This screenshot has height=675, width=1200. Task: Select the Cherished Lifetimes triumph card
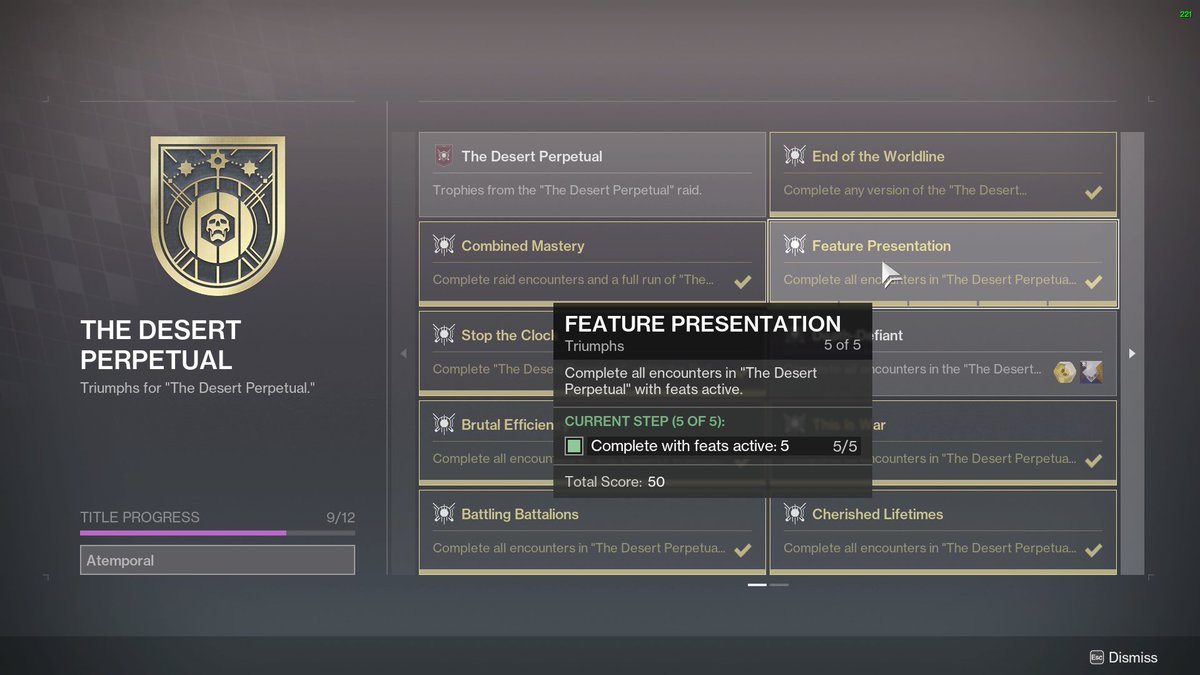tap(943, 532)
